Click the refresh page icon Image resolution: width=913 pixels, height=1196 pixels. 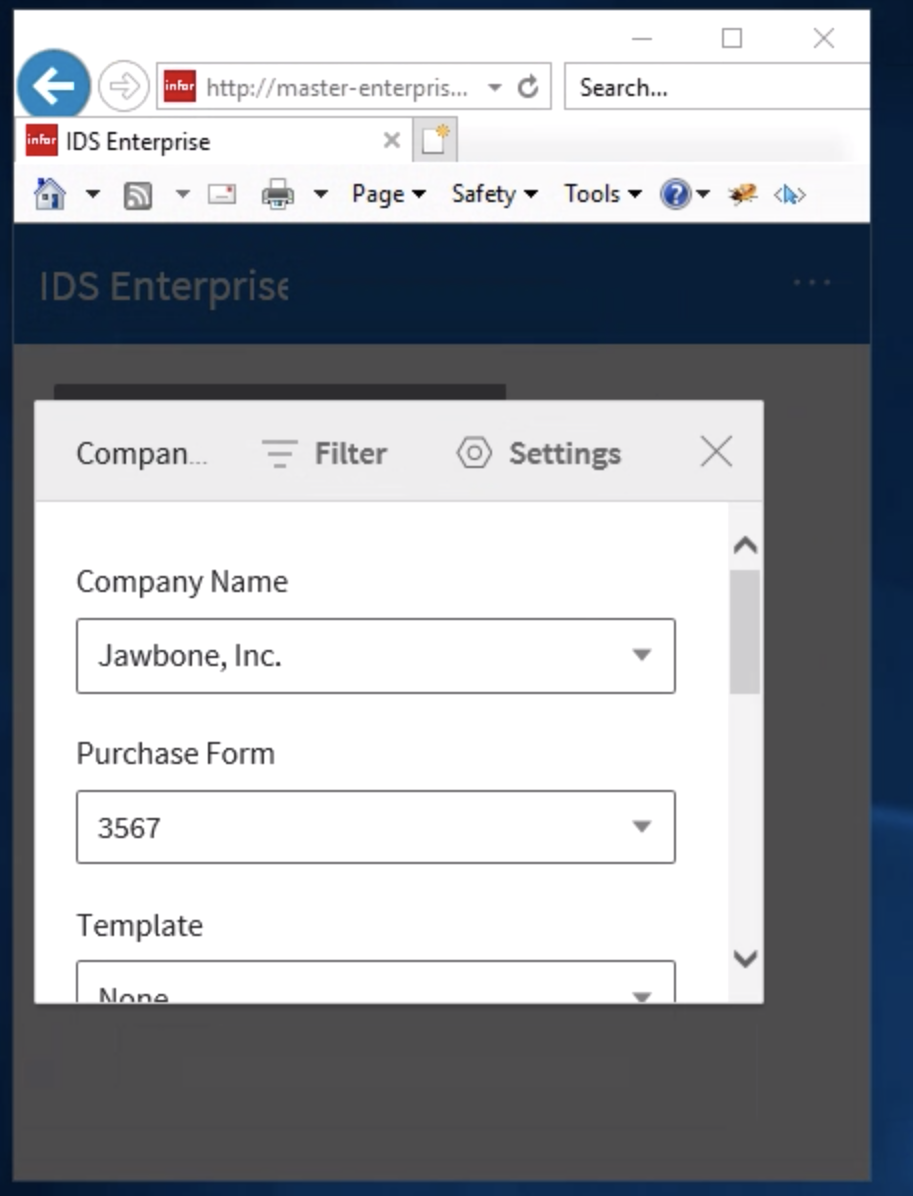pyautogui.click(x=528, y=87)
